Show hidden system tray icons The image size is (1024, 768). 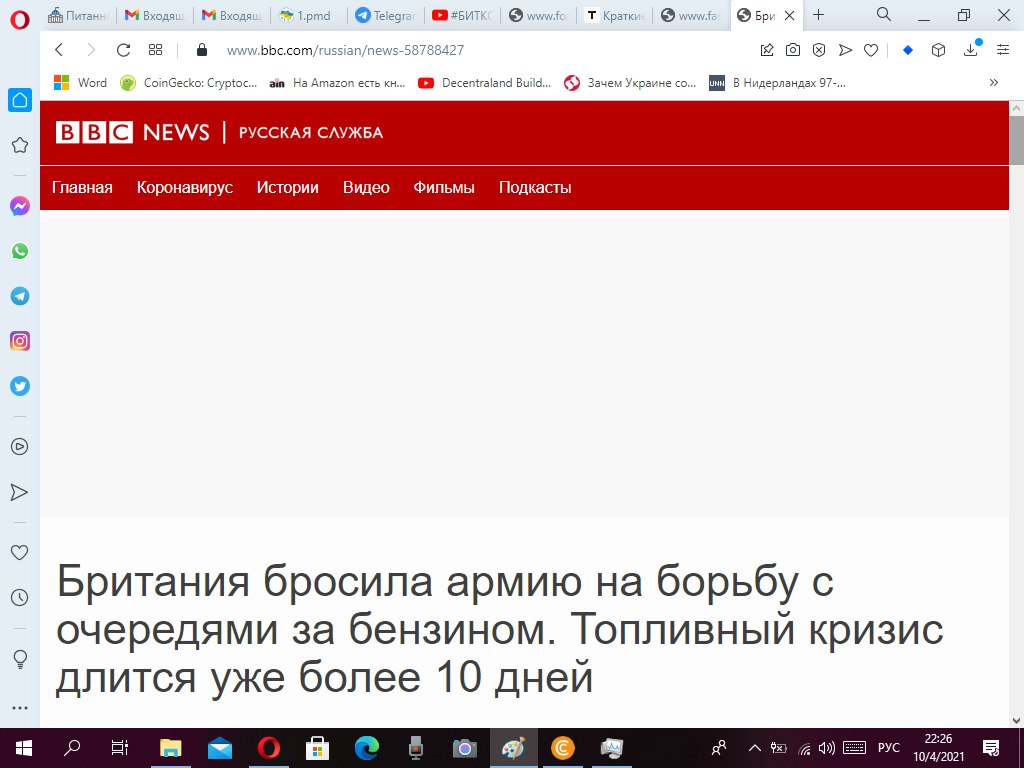coord(754,748)
